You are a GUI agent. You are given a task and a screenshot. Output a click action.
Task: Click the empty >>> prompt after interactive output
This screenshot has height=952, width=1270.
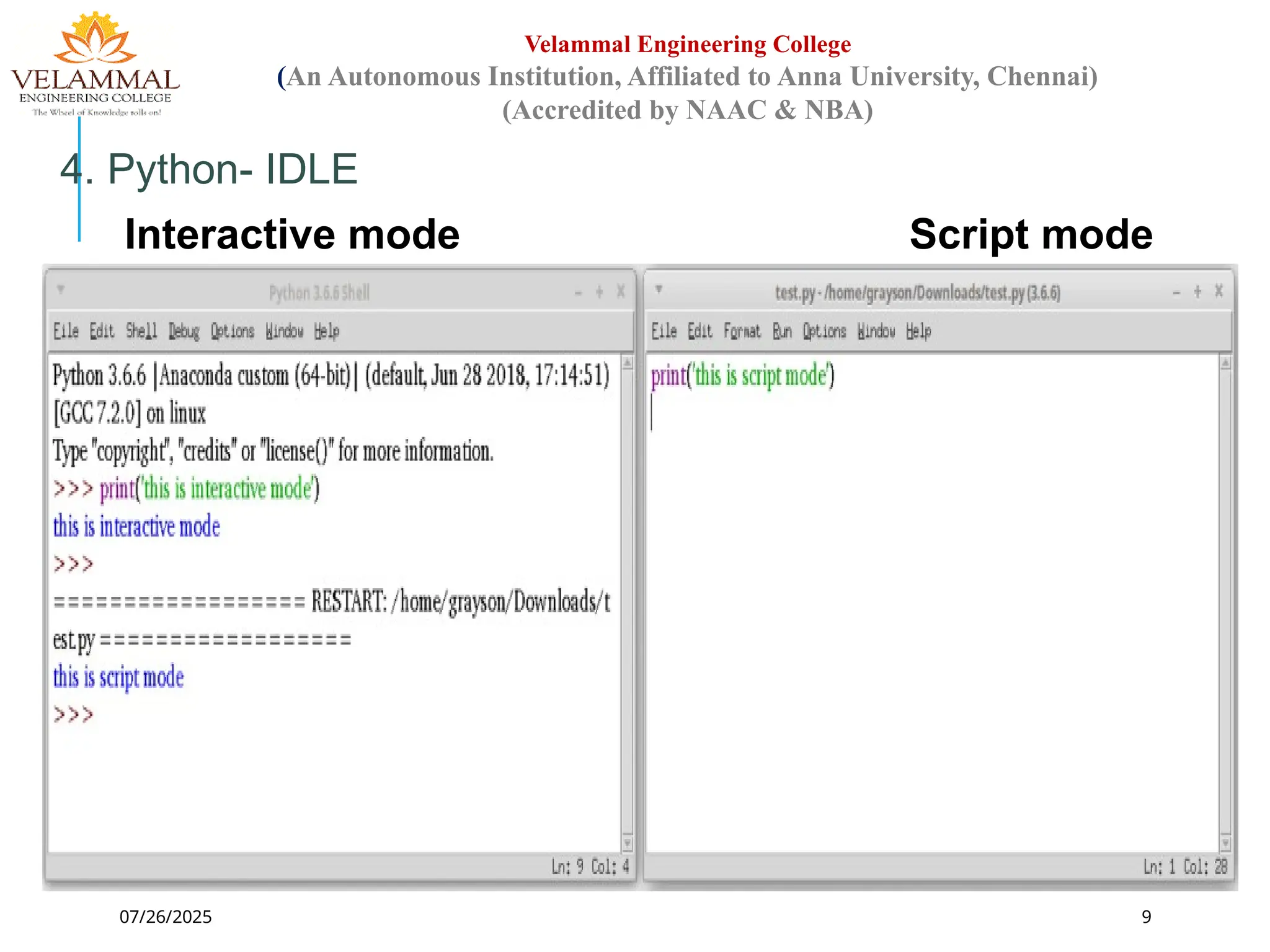(x=73, y=564)
